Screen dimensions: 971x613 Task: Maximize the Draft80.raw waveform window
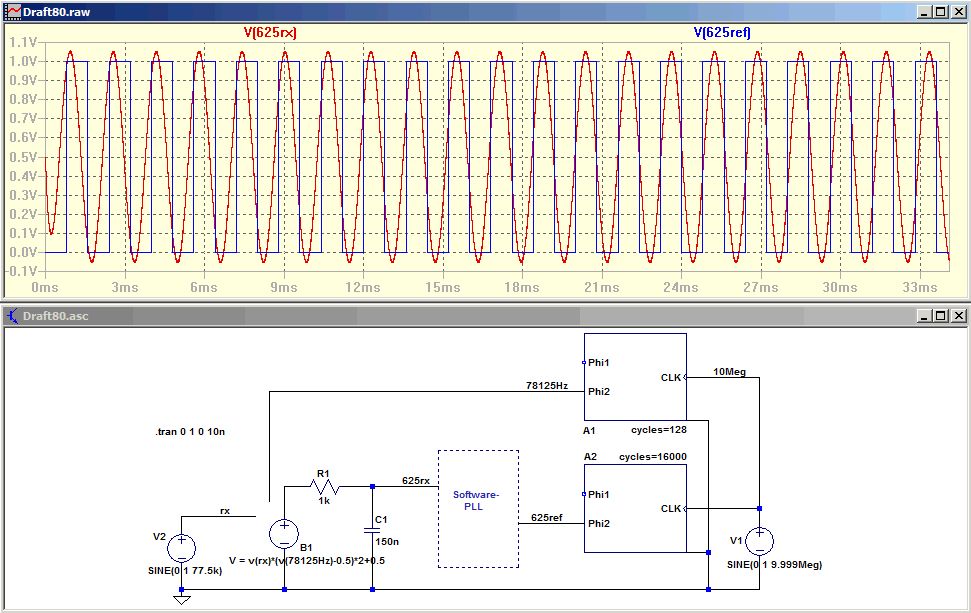coord(941,11)
